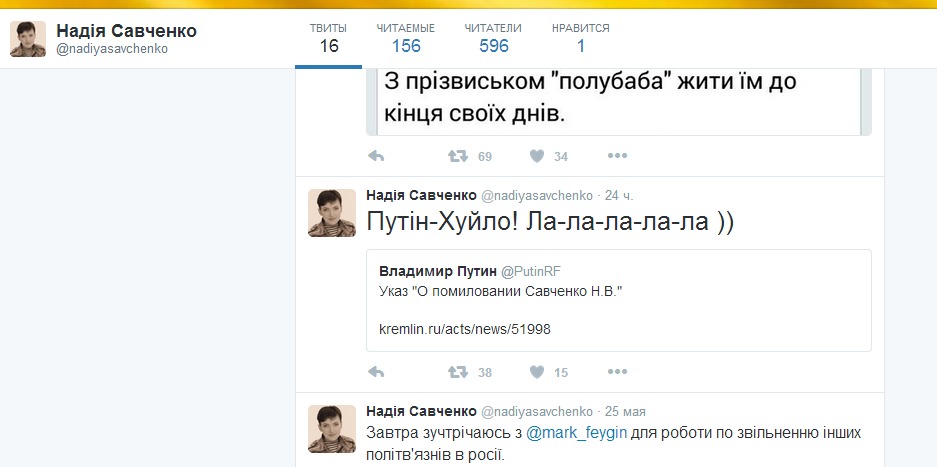Retweet the tweet with 38 retweets
Viewport: 937px width, 467px height.
coord(458,372)
